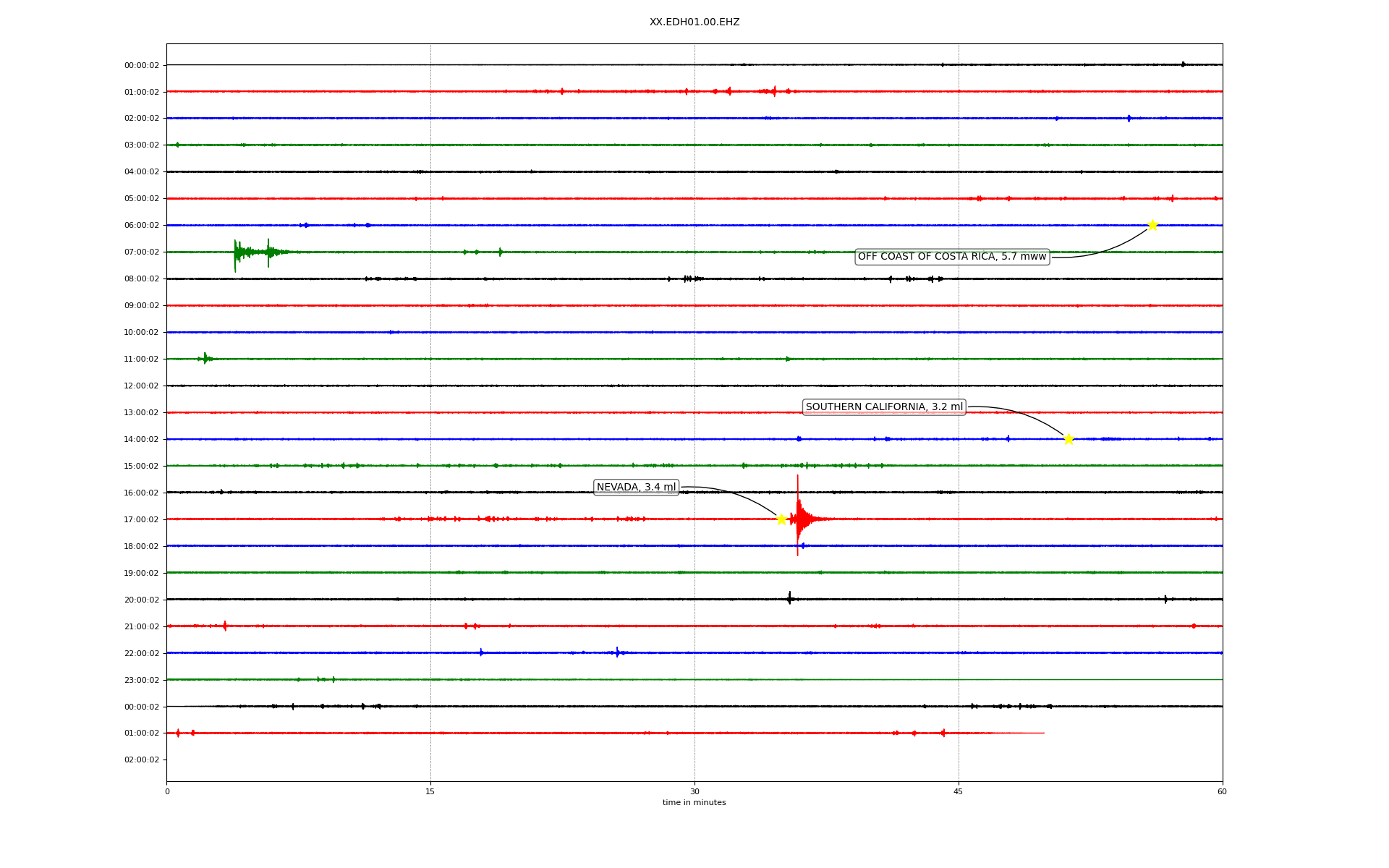Click the large red spike at 17:00 trace

[x=798, y=518]
